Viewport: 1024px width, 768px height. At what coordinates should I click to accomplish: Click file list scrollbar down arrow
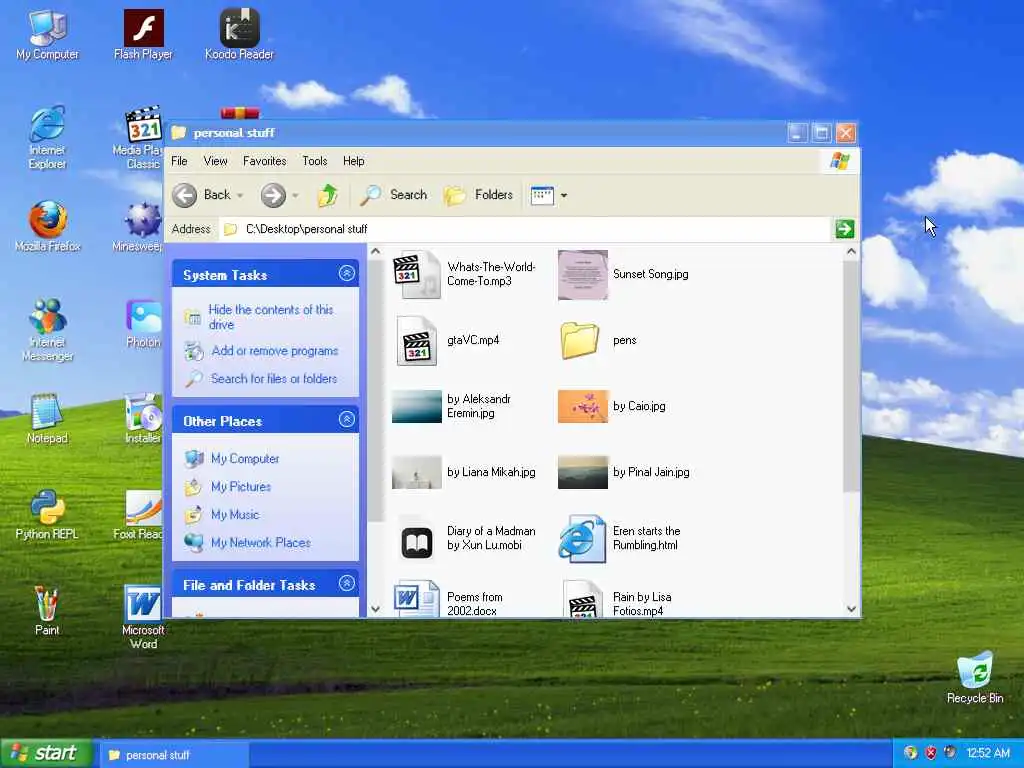(851, 609)
